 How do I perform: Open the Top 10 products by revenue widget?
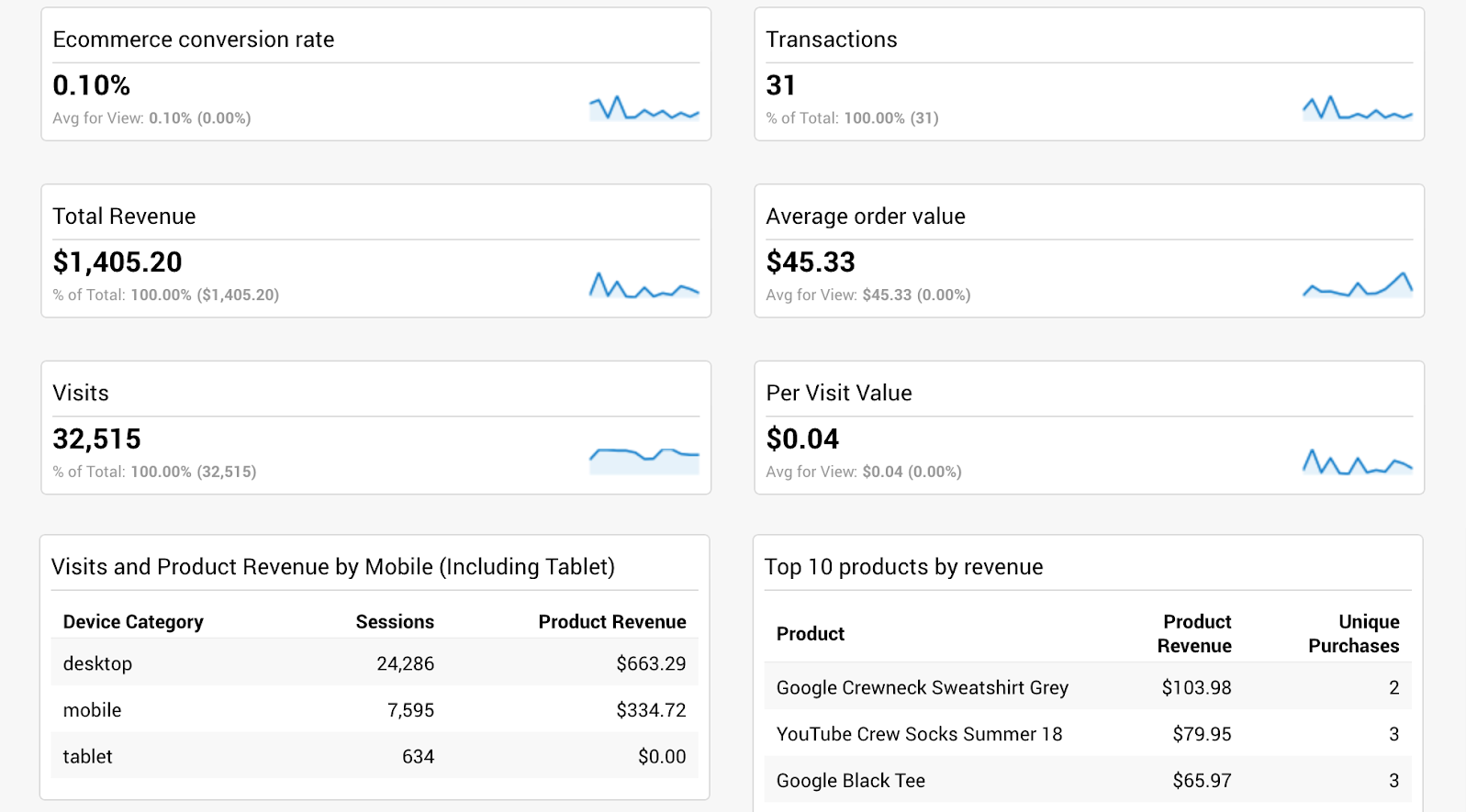click(x=904, y=567)
